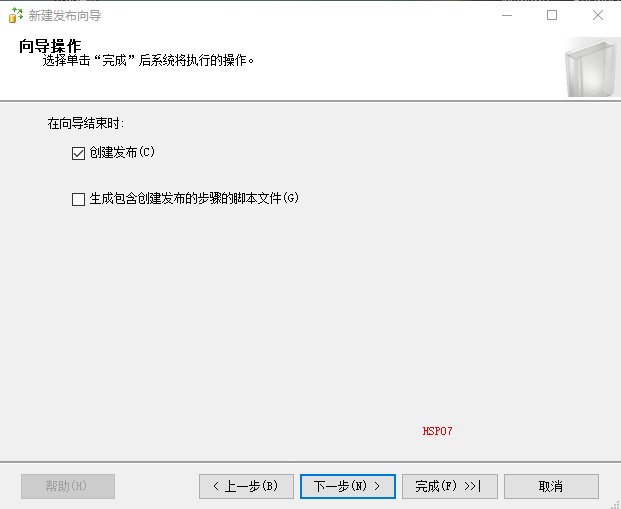Click the 选择单击“完成”后系统将执行的操作 description
The width and height of the screenshot is (621, 509).
point(148,61)
